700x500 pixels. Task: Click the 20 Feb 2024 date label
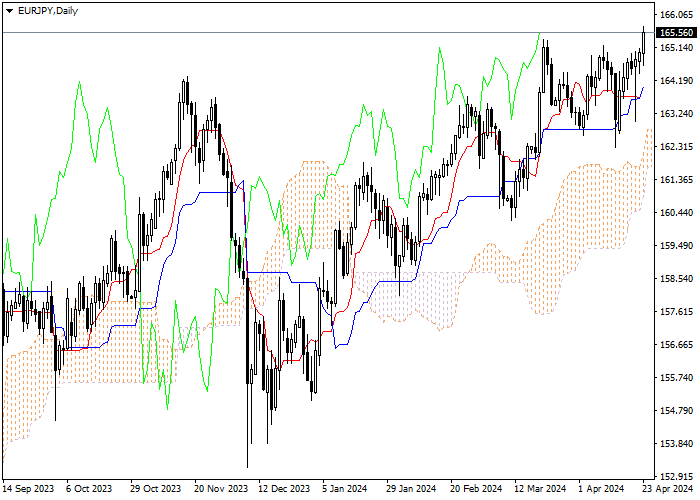476,489
